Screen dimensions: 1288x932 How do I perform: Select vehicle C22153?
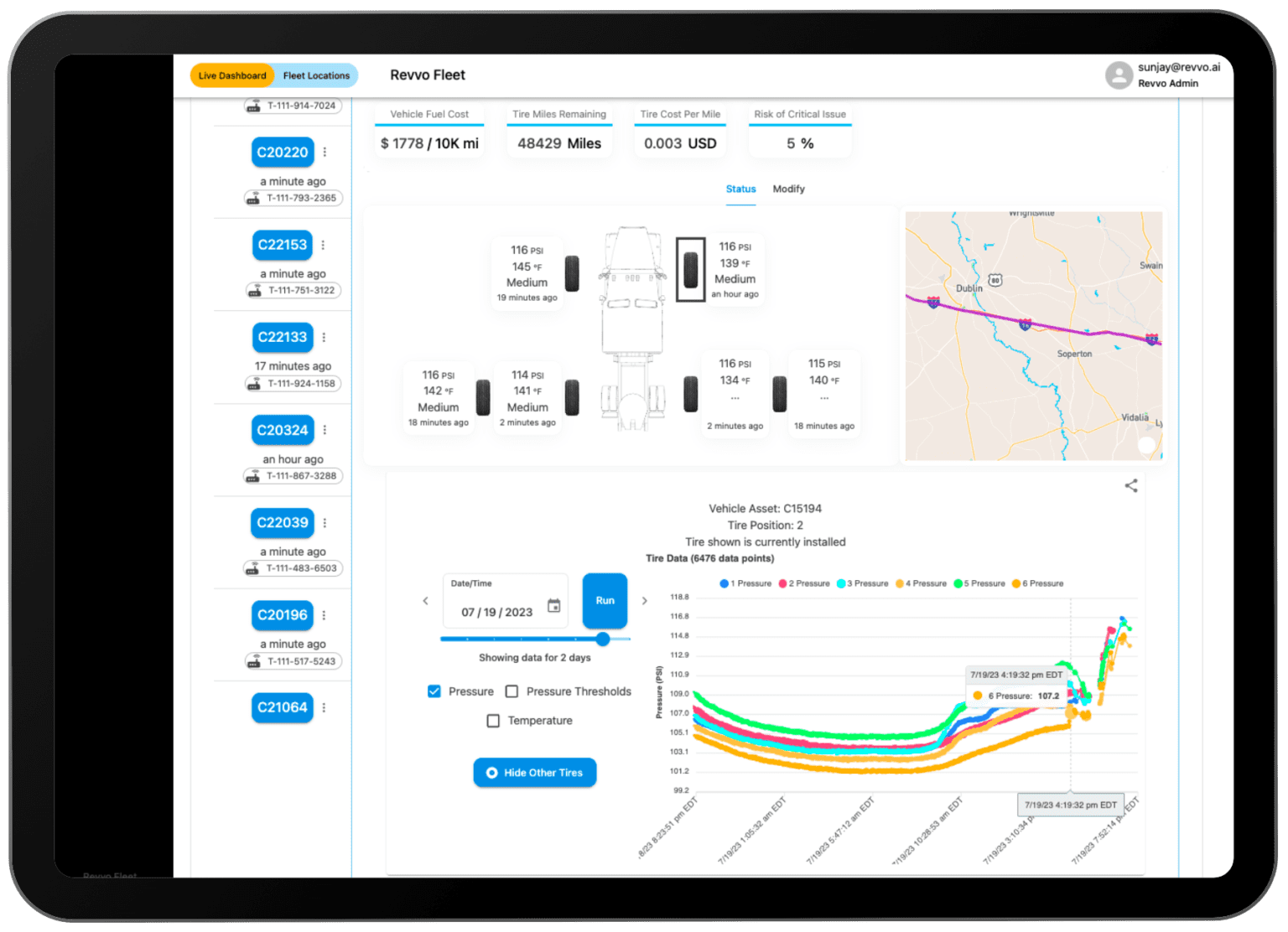click(x=283, y=245)
